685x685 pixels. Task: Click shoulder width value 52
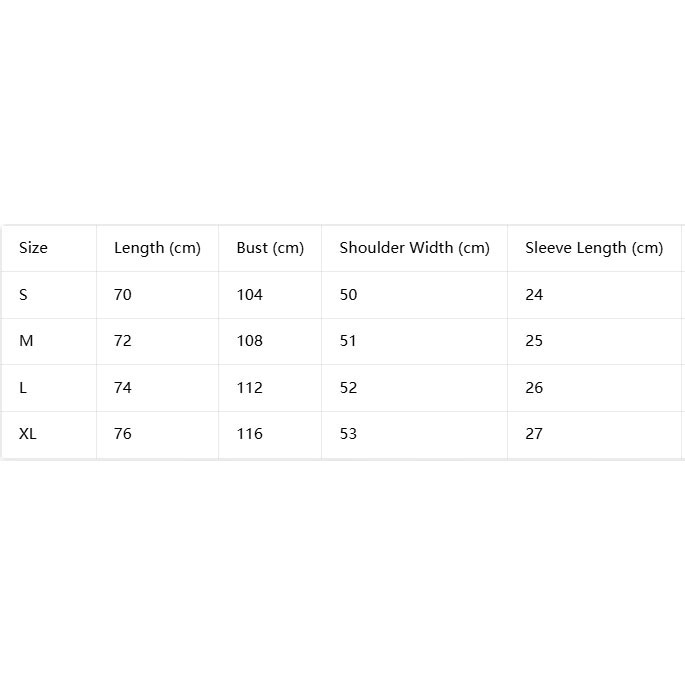coord(348,387)
